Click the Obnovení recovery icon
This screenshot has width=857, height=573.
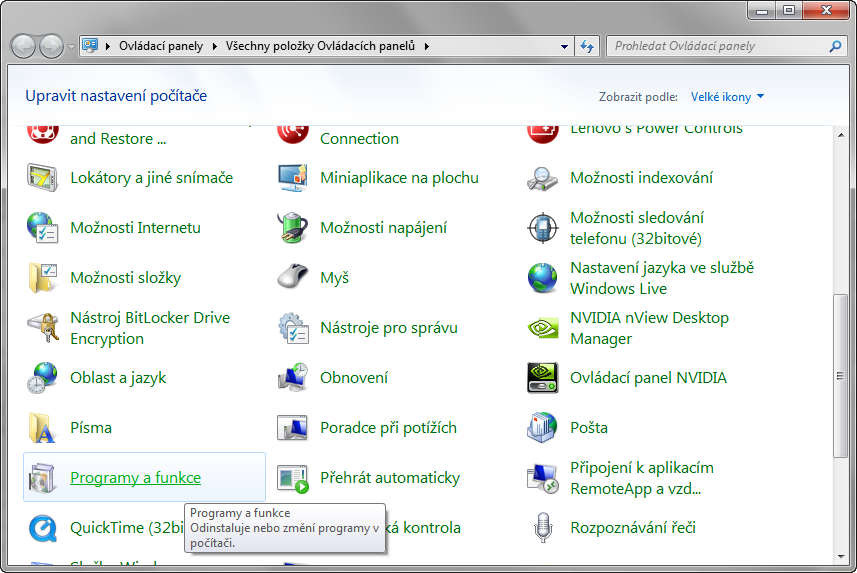click(292, 378)
